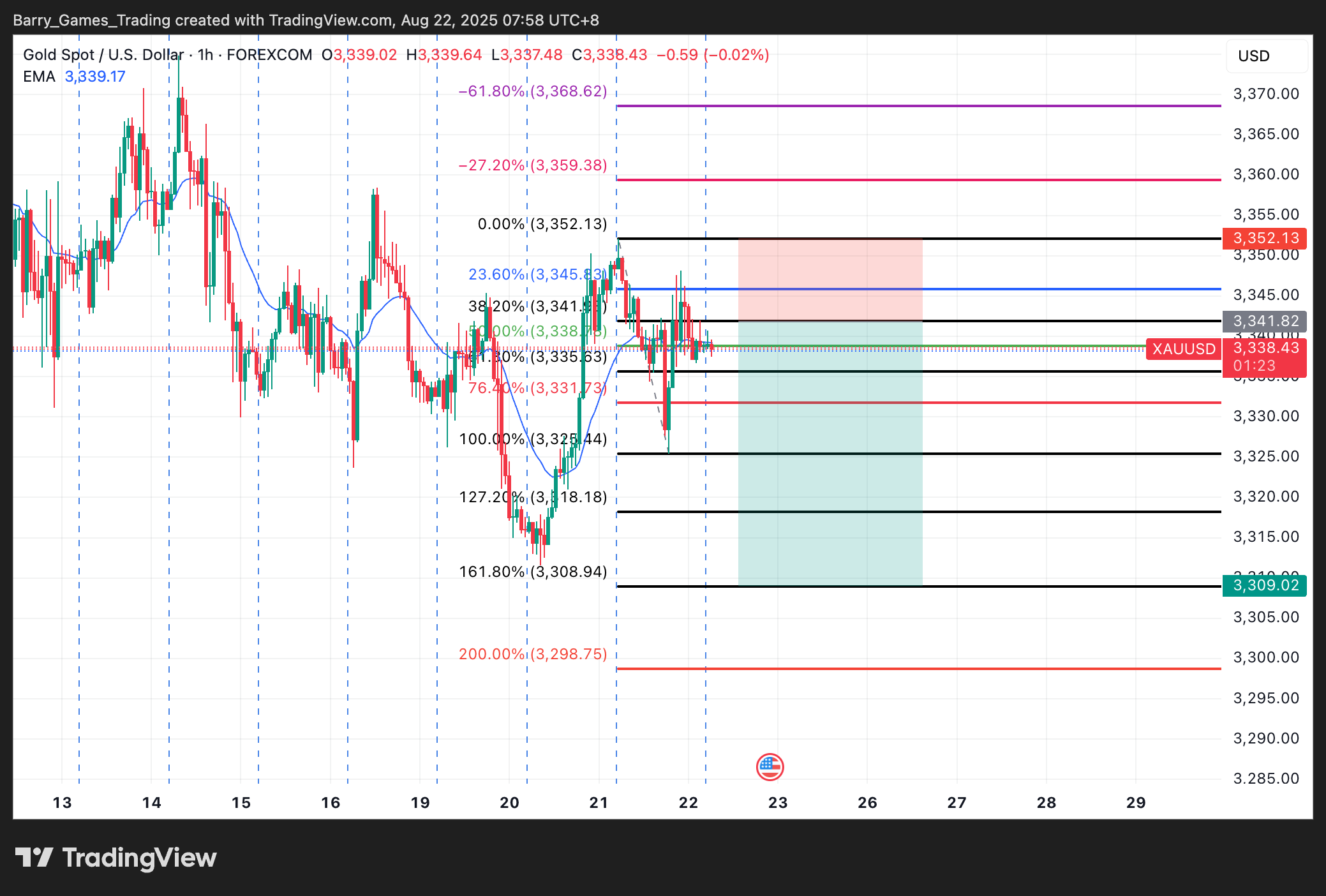
Task: Click the red 3,352.13 price label
Action: tap(1264, 238)
